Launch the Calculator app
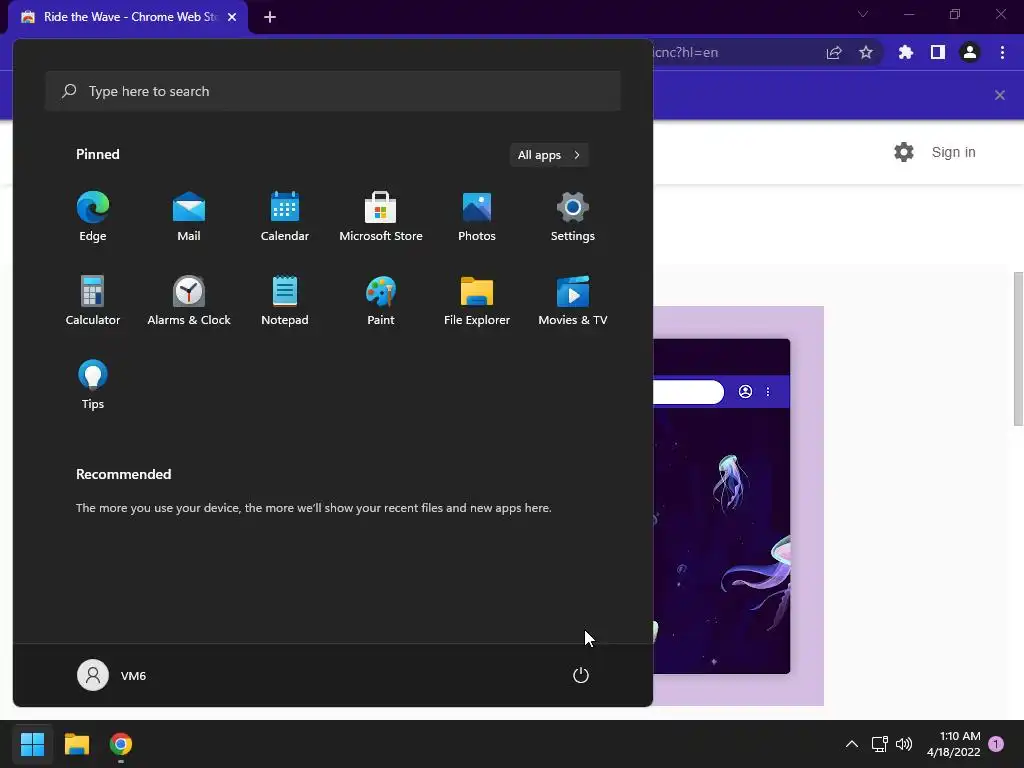The width and height of the screenshot is (1024, 768). (x=93, y=300)
